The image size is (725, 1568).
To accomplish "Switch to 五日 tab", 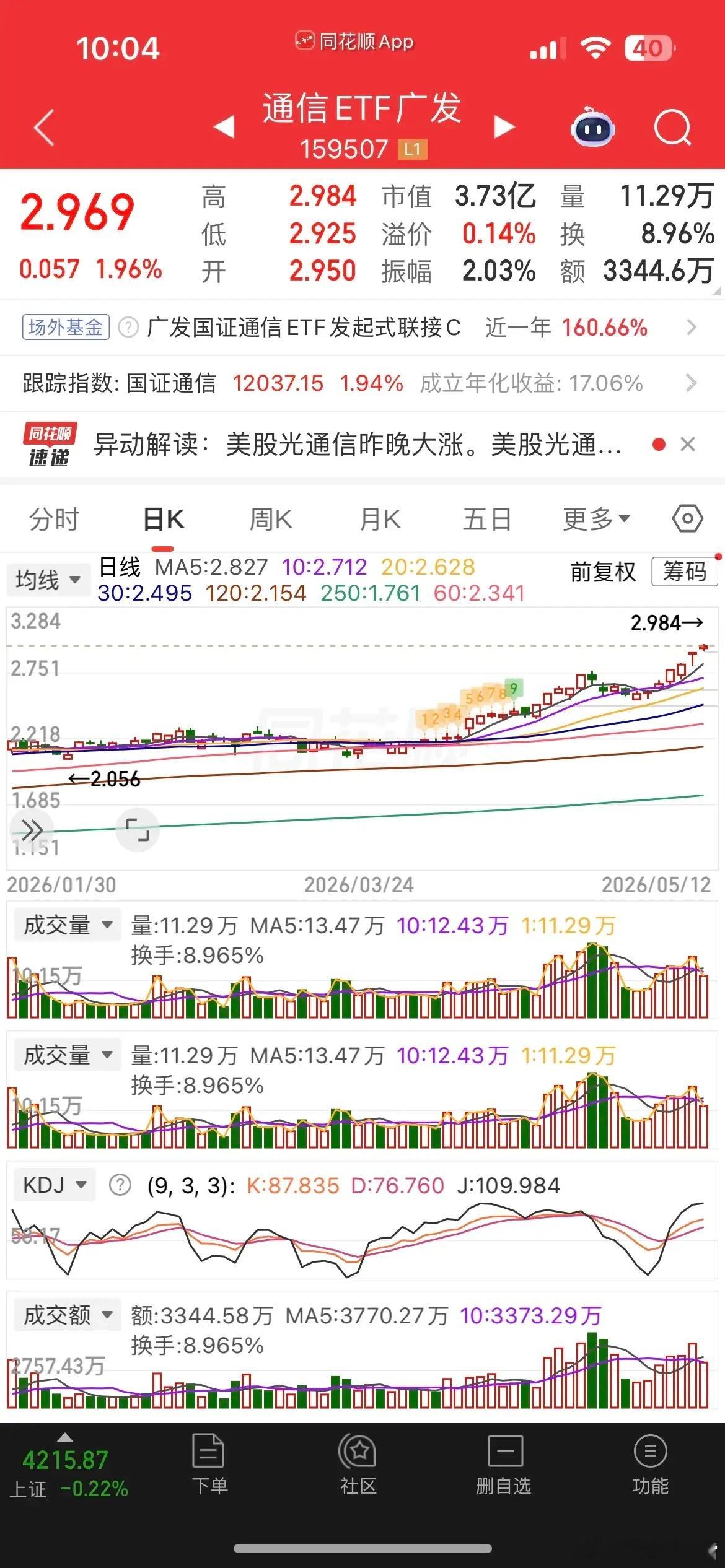I will (x=487, y=519).
